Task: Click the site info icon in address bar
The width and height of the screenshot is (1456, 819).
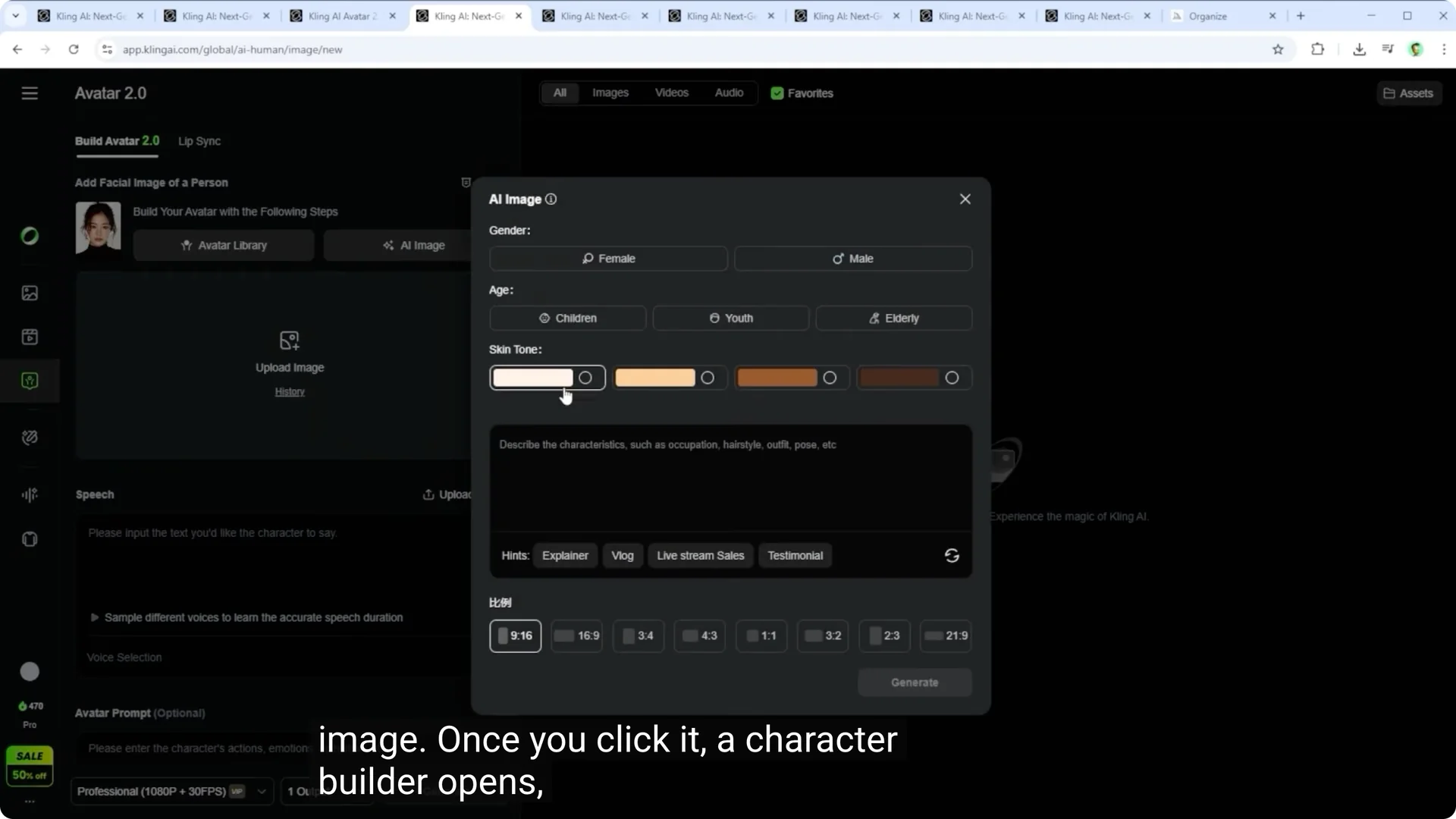Action: pyautogui.click(x=107, y=49)
